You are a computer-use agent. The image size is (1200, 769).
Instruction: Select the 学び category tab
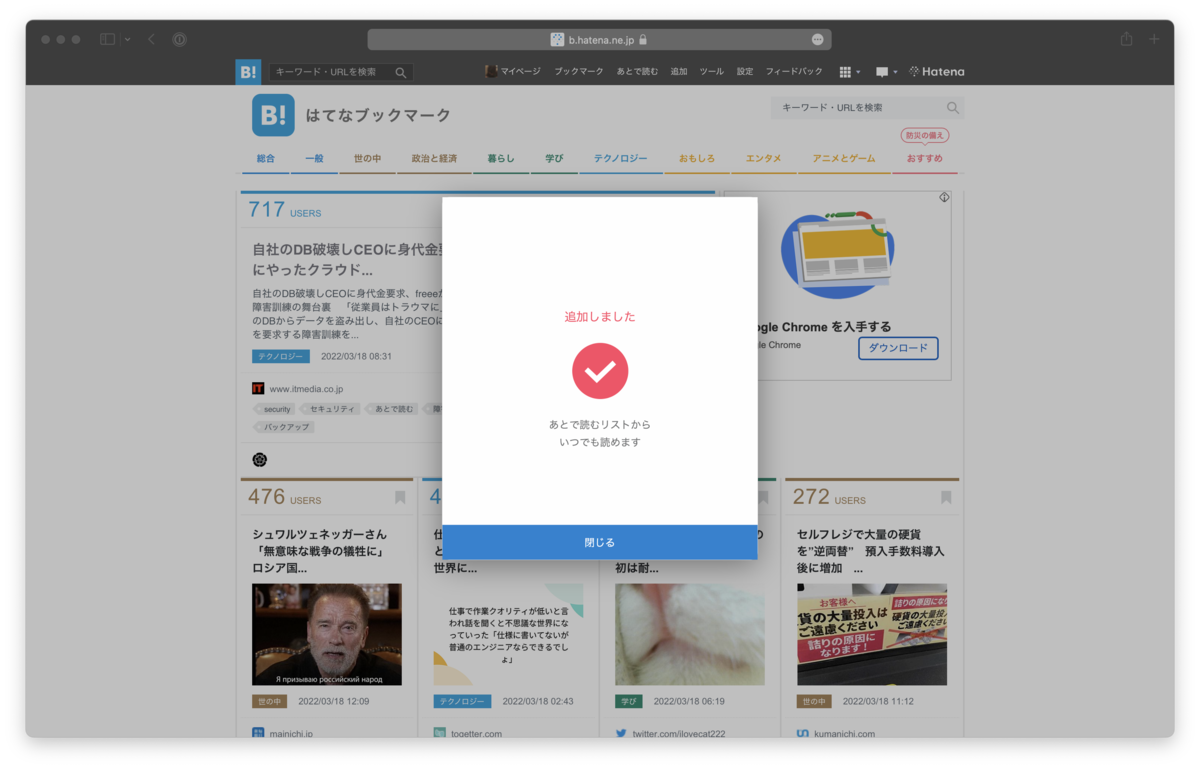click(554, 158)
